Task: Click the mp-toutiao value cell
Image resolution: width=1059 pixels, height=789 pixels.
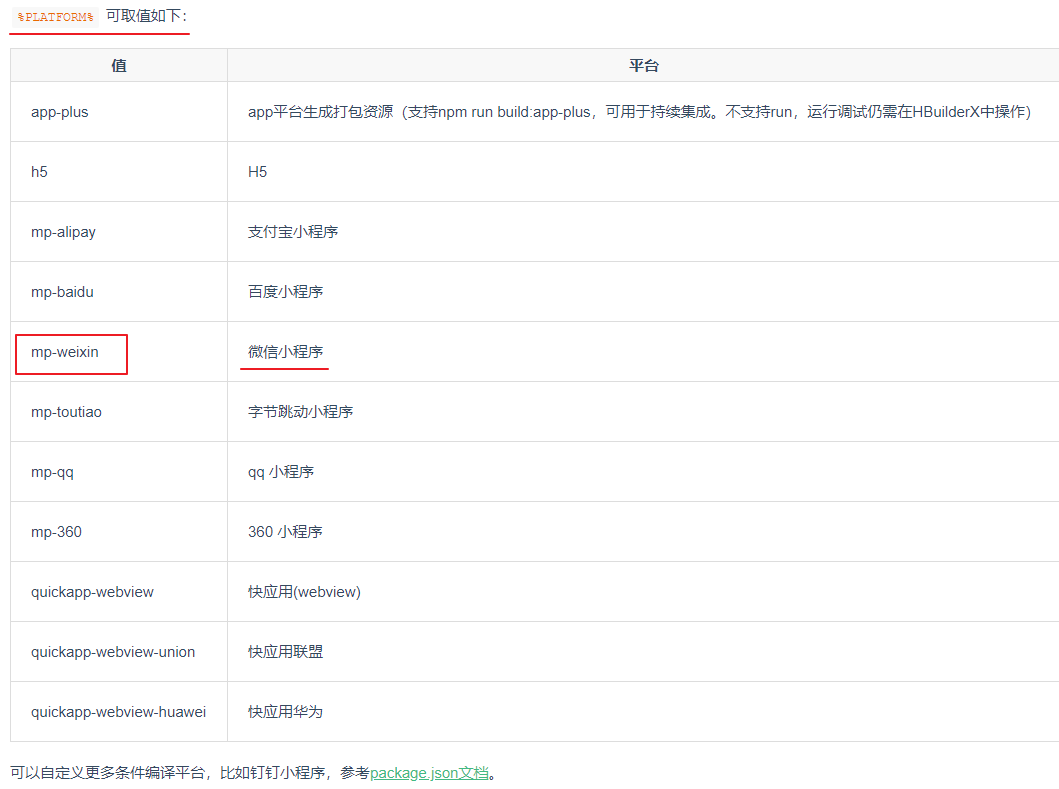Action: coord(119,412)
